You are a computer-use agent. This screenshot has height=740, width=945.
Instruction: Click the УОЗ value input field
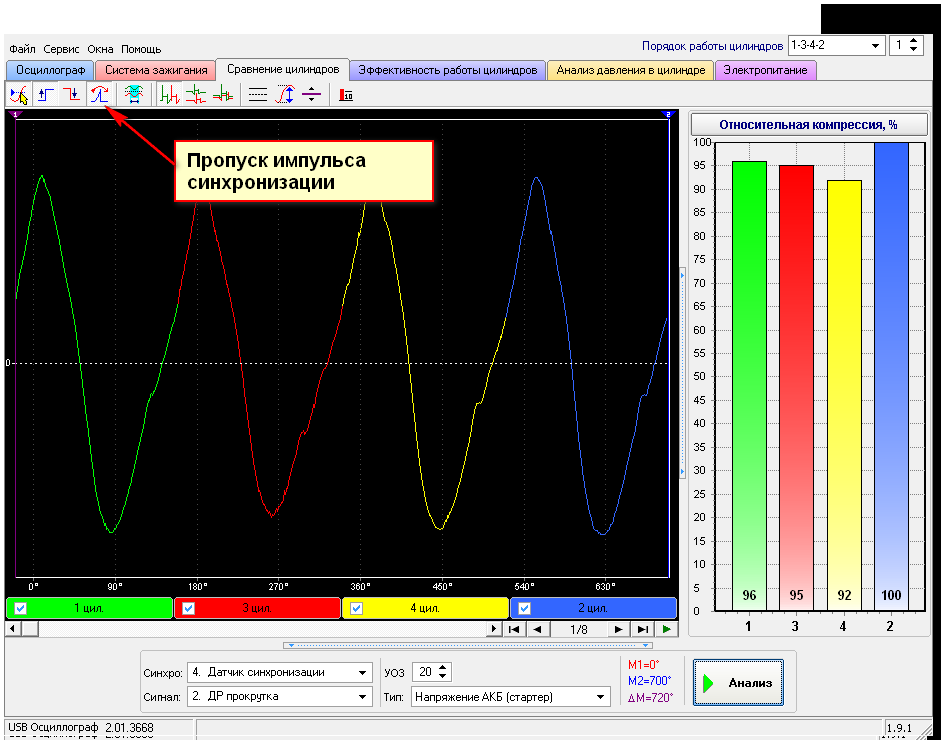pyautogui.click(x=425, y=672)
